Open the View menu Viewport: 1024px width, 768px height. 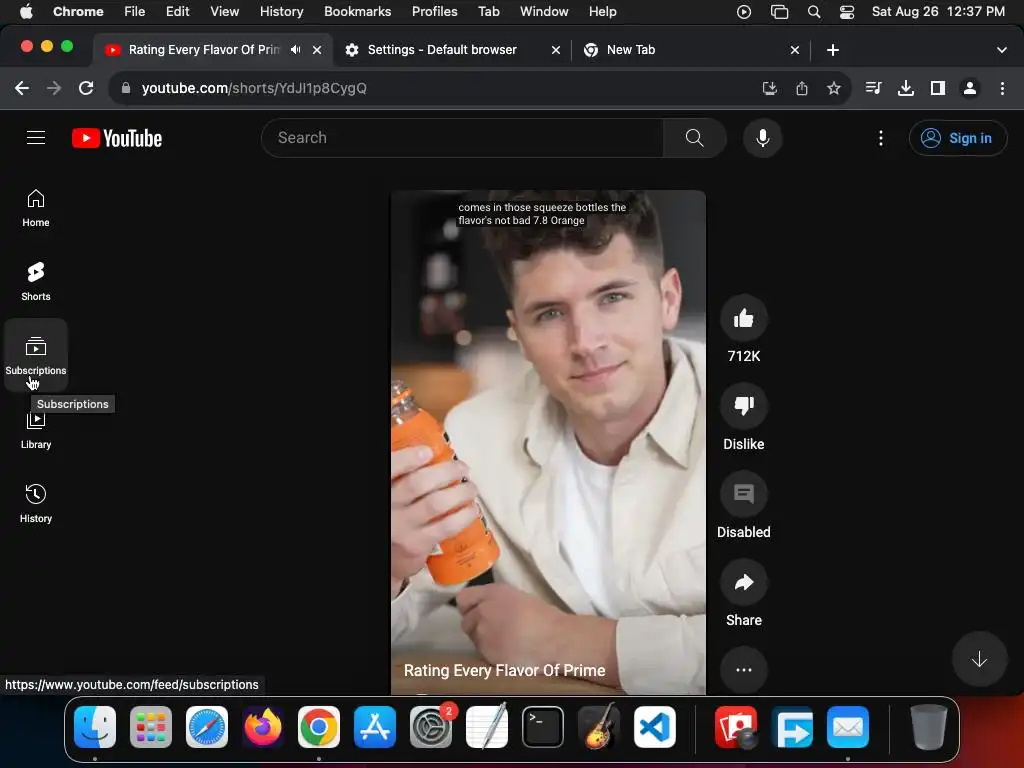tap(225, 12)
